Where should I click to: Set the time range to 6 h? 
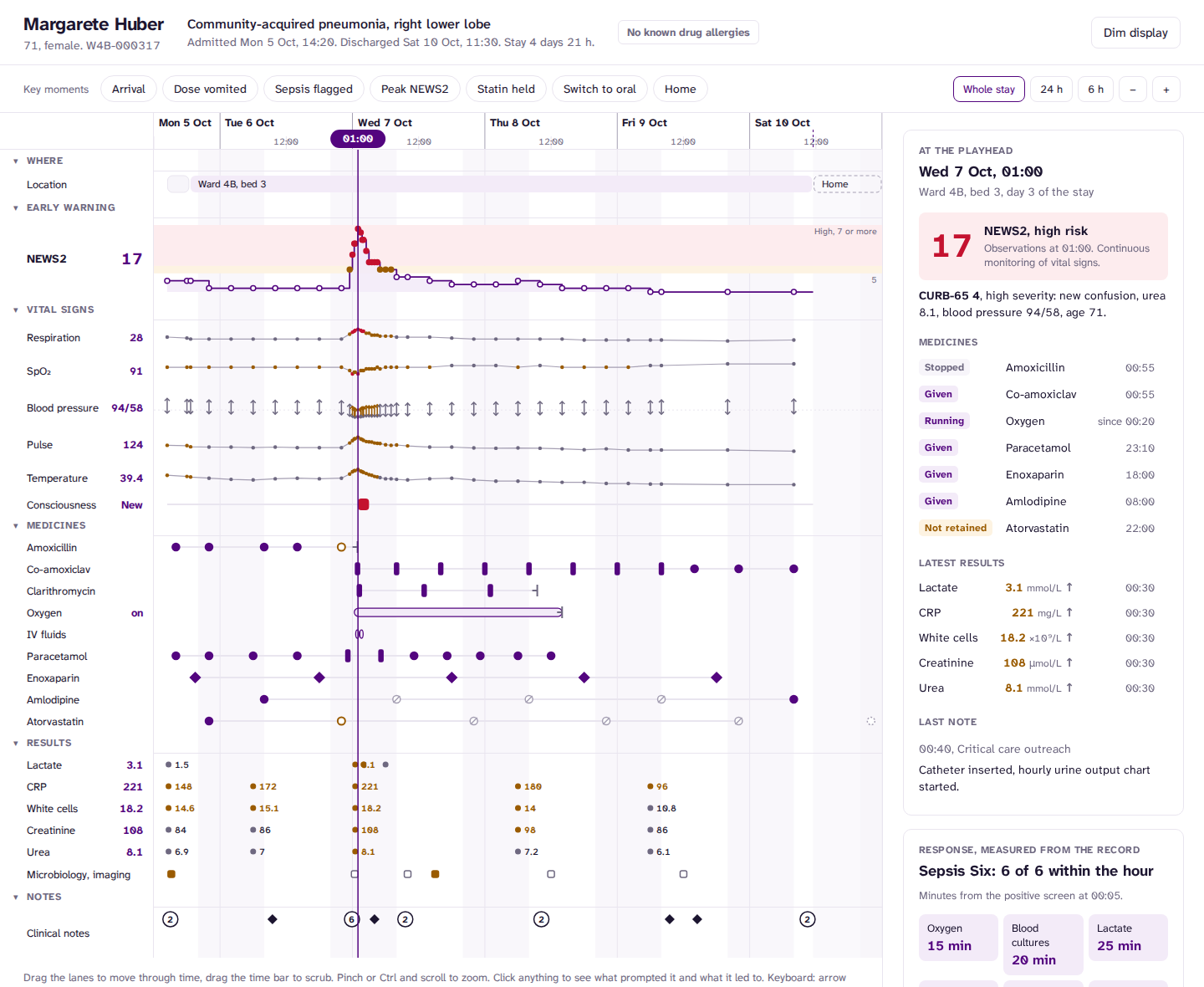point(1096,89)
